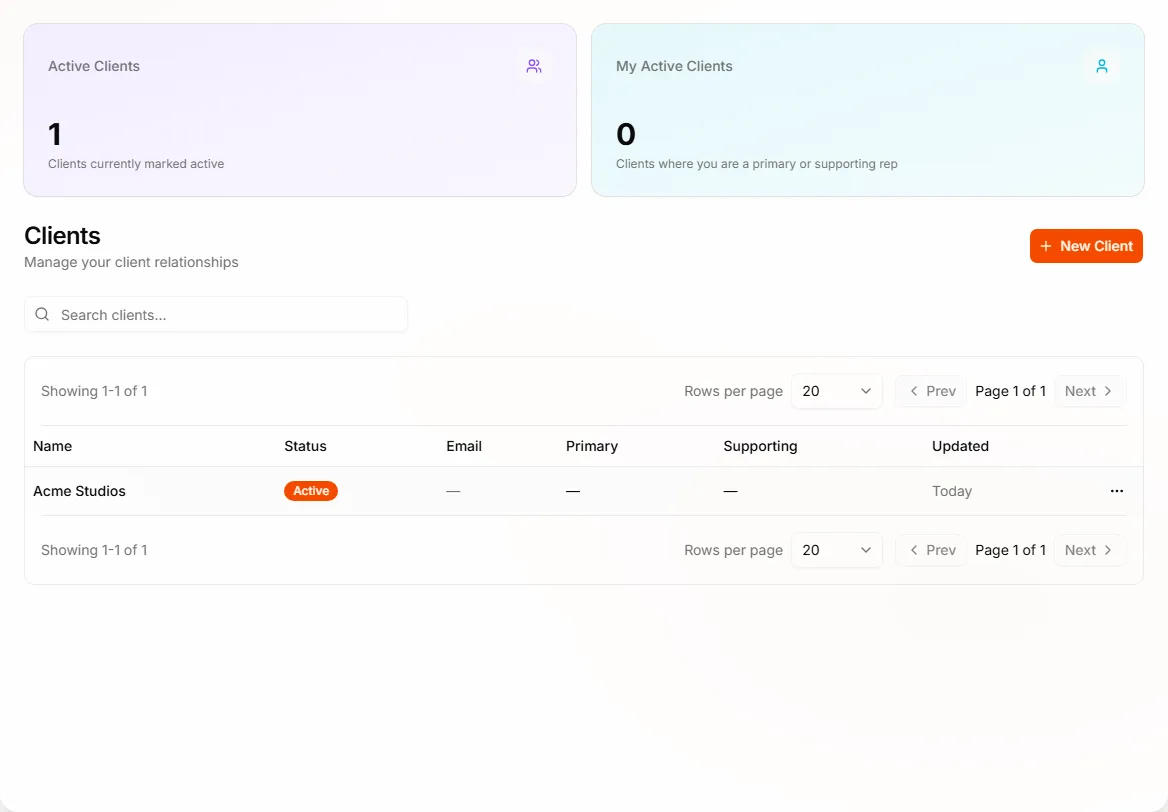Click the Today updated value for Acme Studios

[952, 491]
